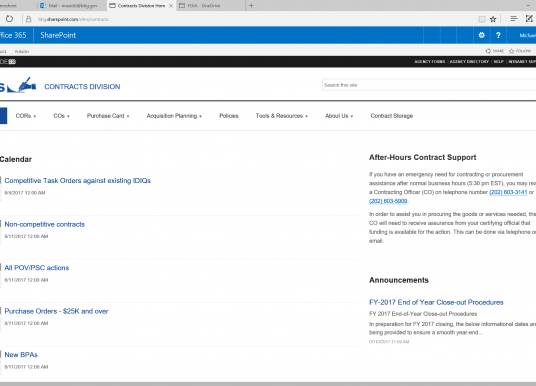Open the web note pen icon
The image size is (536, 386).
pyautogui.click(x=529, y=19)
